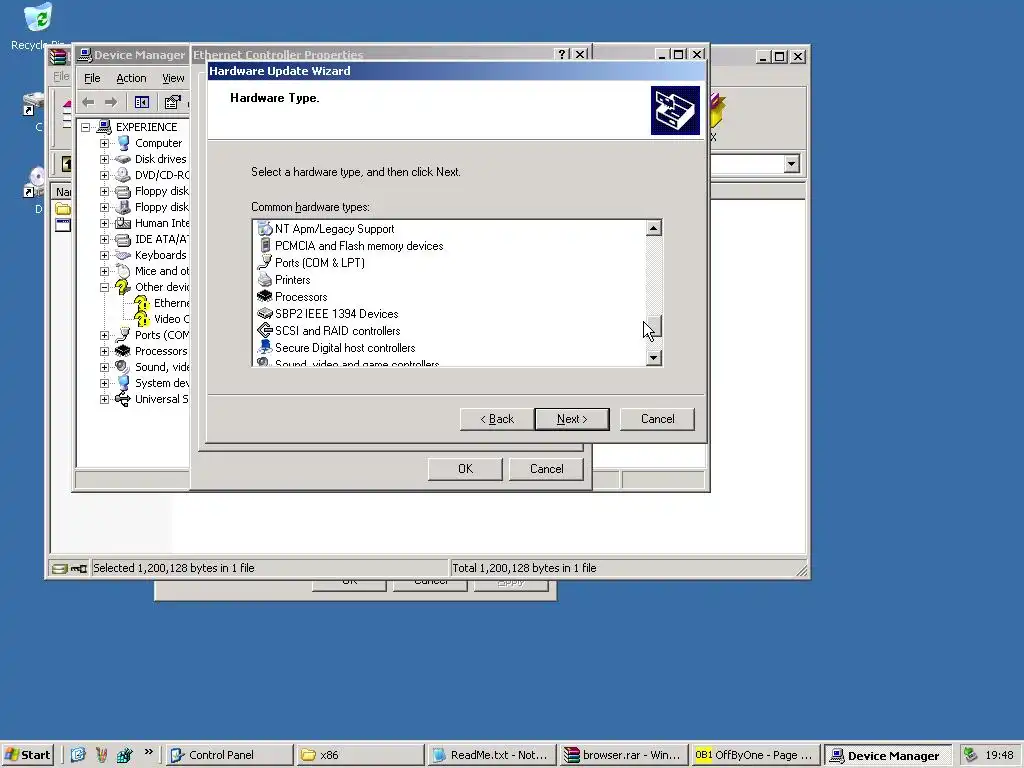Expand hidden quick launch icons chevron

point(149,752)
